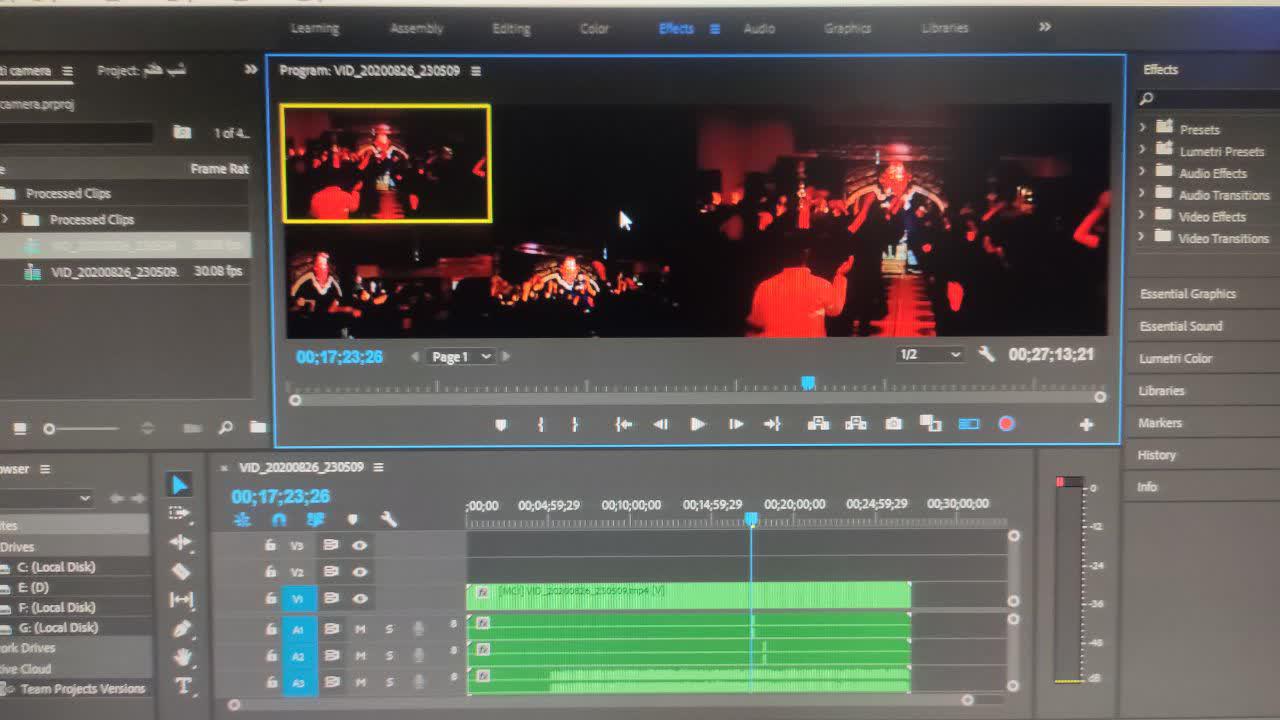
Task: Toggle V3 track output eye
Action: 359,545
